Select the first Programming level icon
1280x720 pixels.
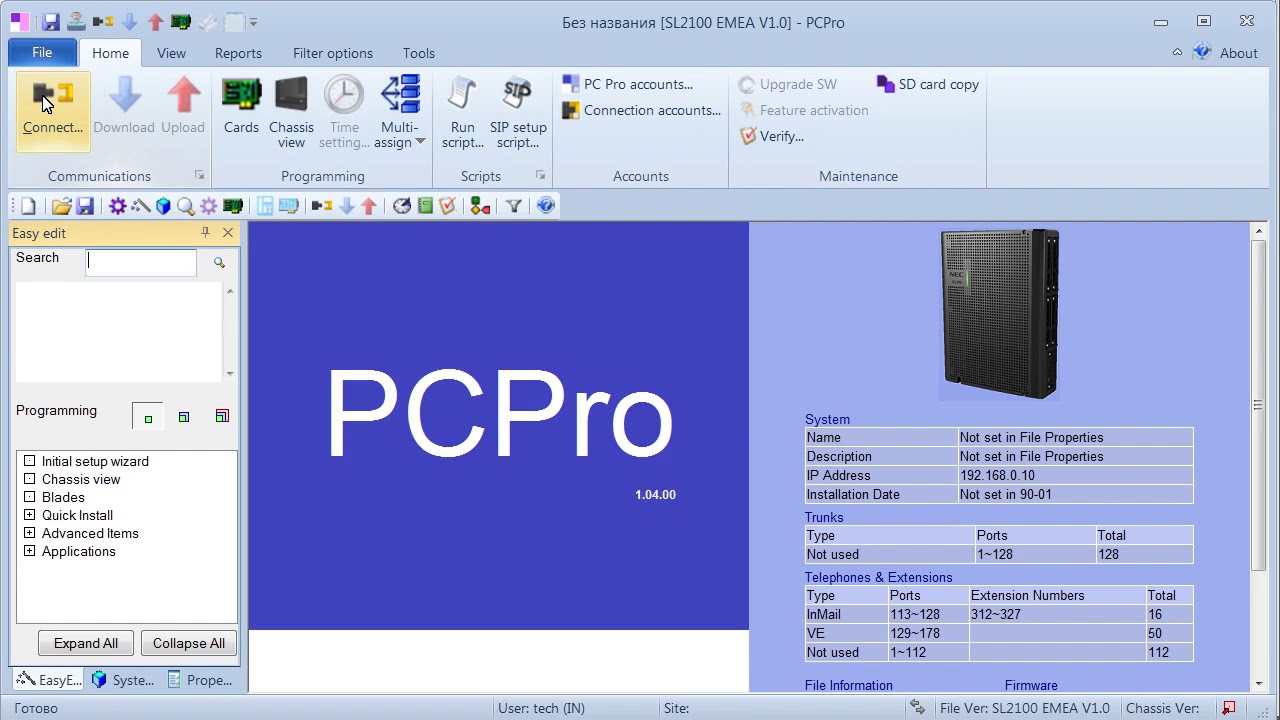coord(148,417)
